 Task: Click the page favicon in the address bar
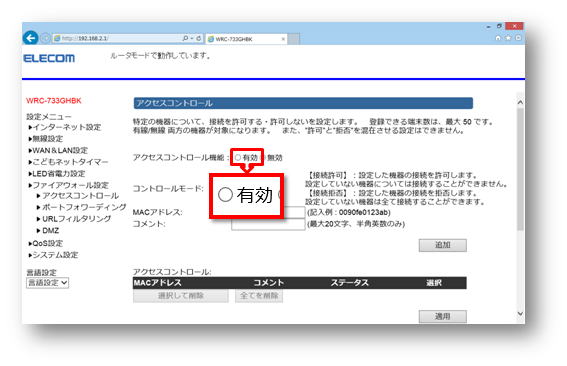point(57,38)
